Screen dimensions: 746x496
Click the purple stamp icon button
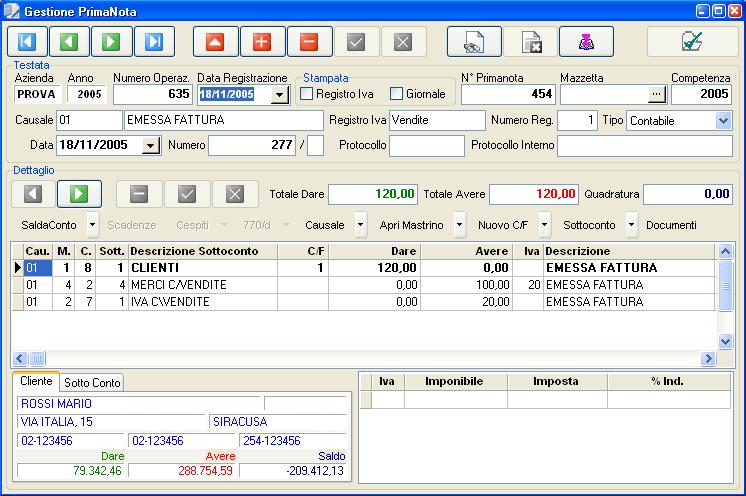pos(586,42)
